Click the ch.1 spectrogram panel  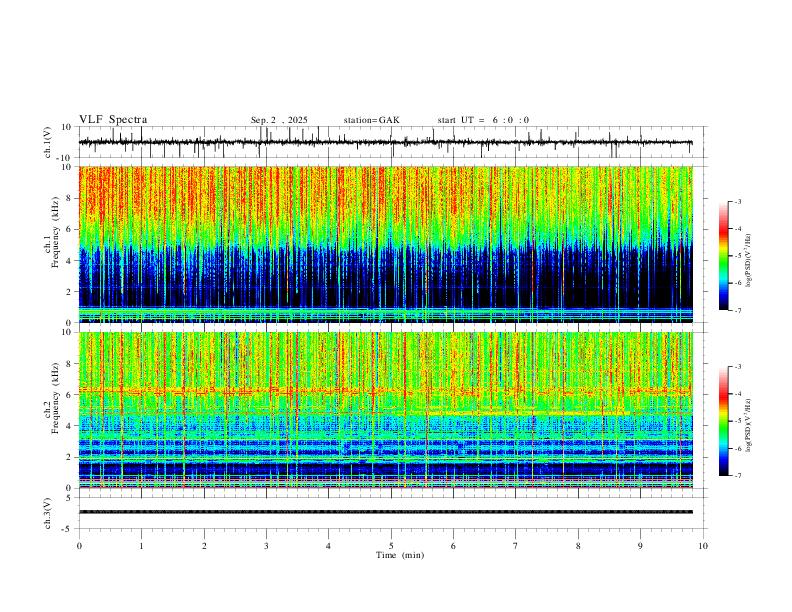[385, 244]
